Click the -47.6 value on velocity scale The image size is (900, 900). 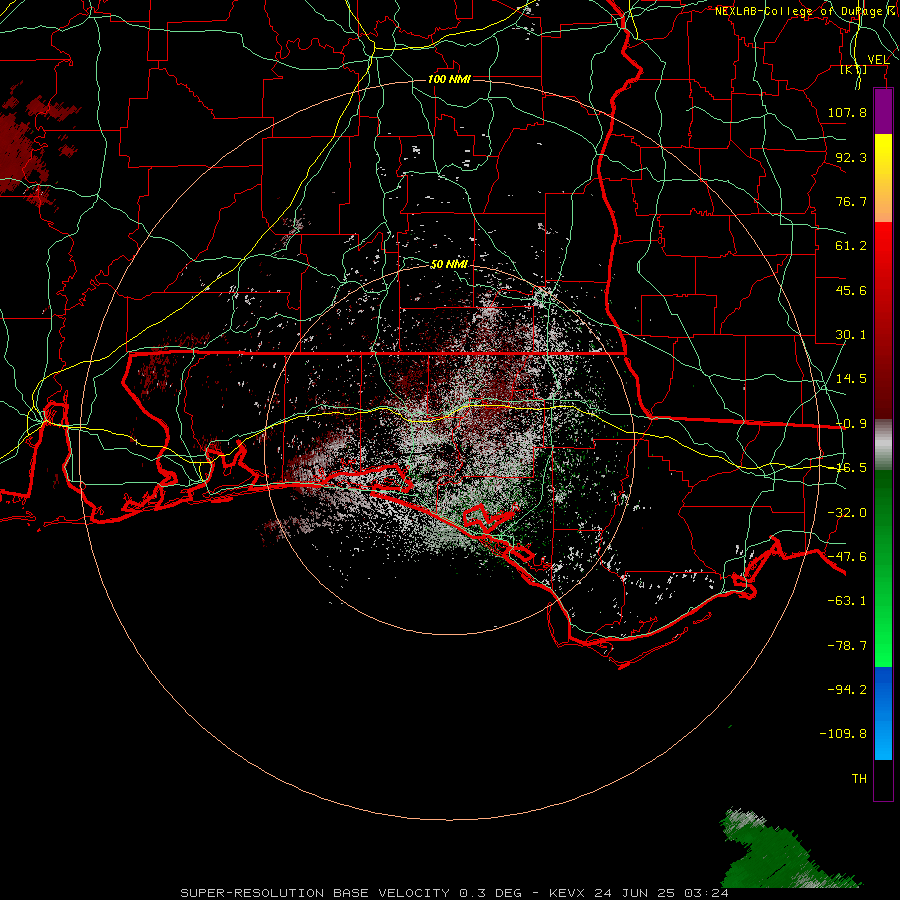pos(847,557)
